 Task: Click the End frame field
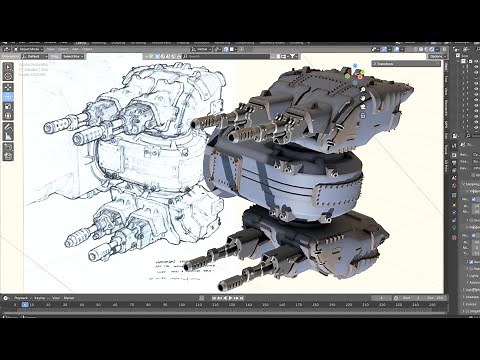point(435,298)
